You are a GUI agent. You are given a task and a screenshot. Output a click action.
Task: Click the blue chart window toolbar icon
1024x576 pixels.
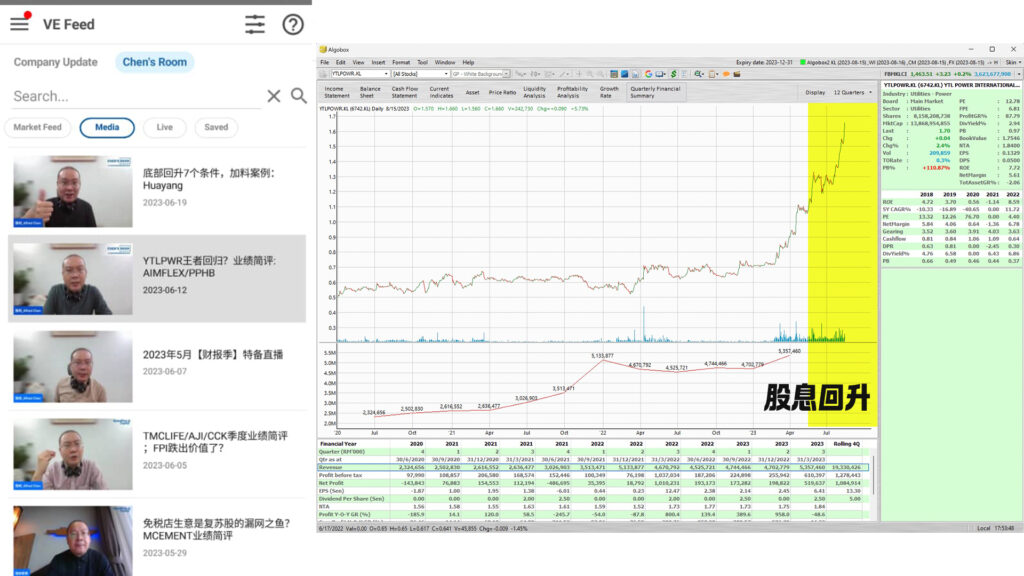tap(624, 74)
